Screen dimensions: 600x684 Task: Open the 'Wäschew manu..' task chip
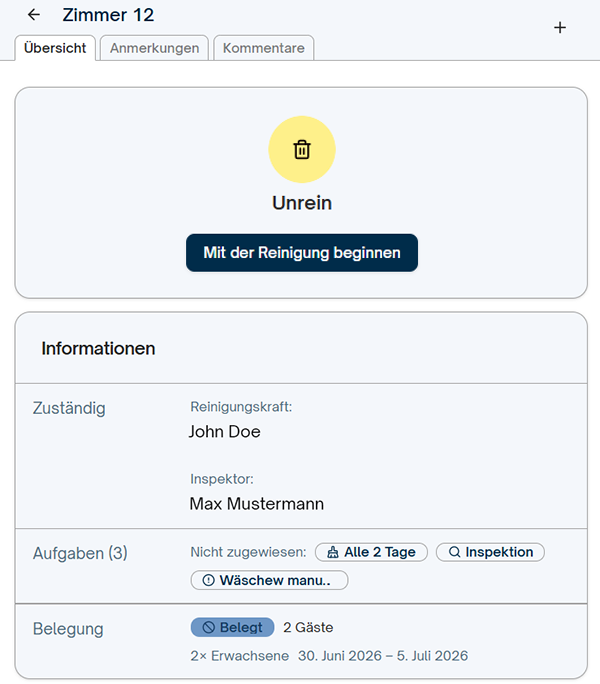pyautogui.click(x=269, y=580)
